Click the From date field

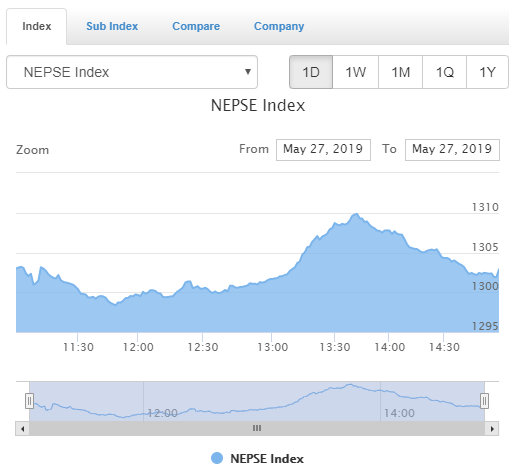pyautogui.click(x=323, y=150)
